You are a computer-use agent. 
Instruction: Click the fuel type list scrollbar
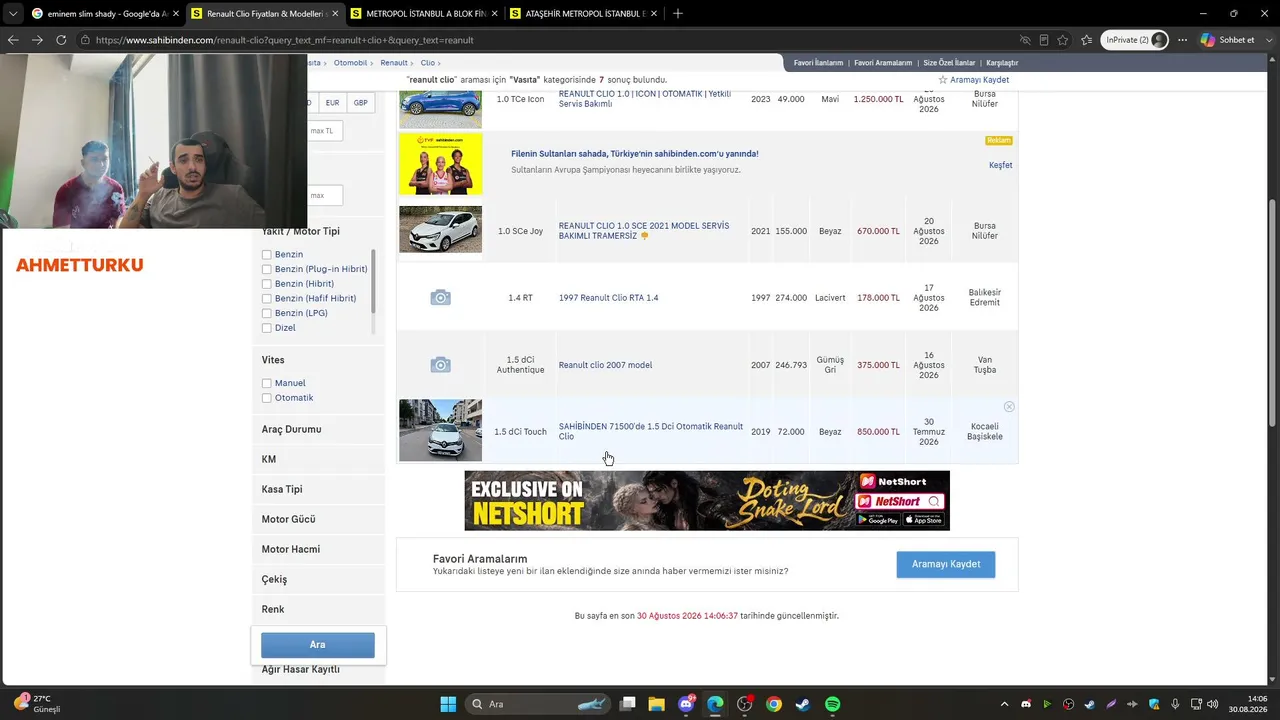click(x=374, y=282)
